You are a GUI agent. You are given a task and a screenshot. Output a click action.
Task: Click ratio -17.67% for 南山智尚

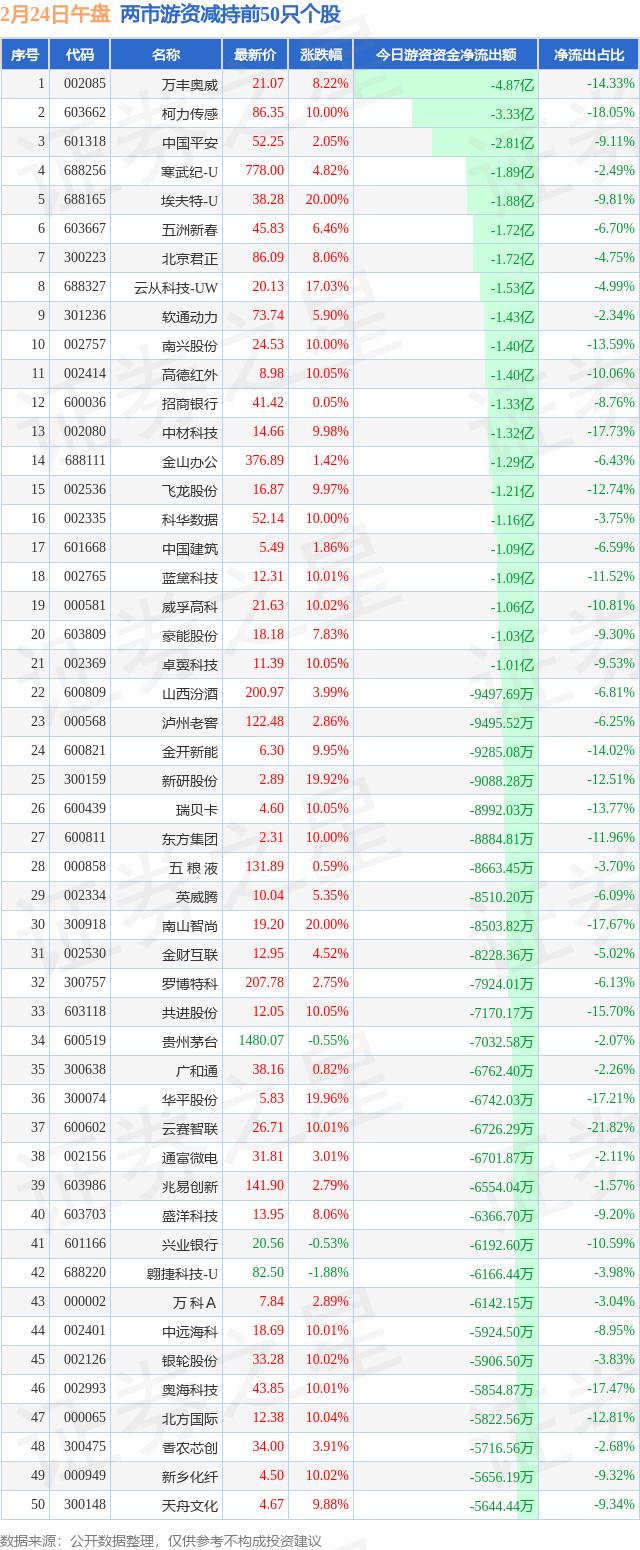[x=610, y=925]
